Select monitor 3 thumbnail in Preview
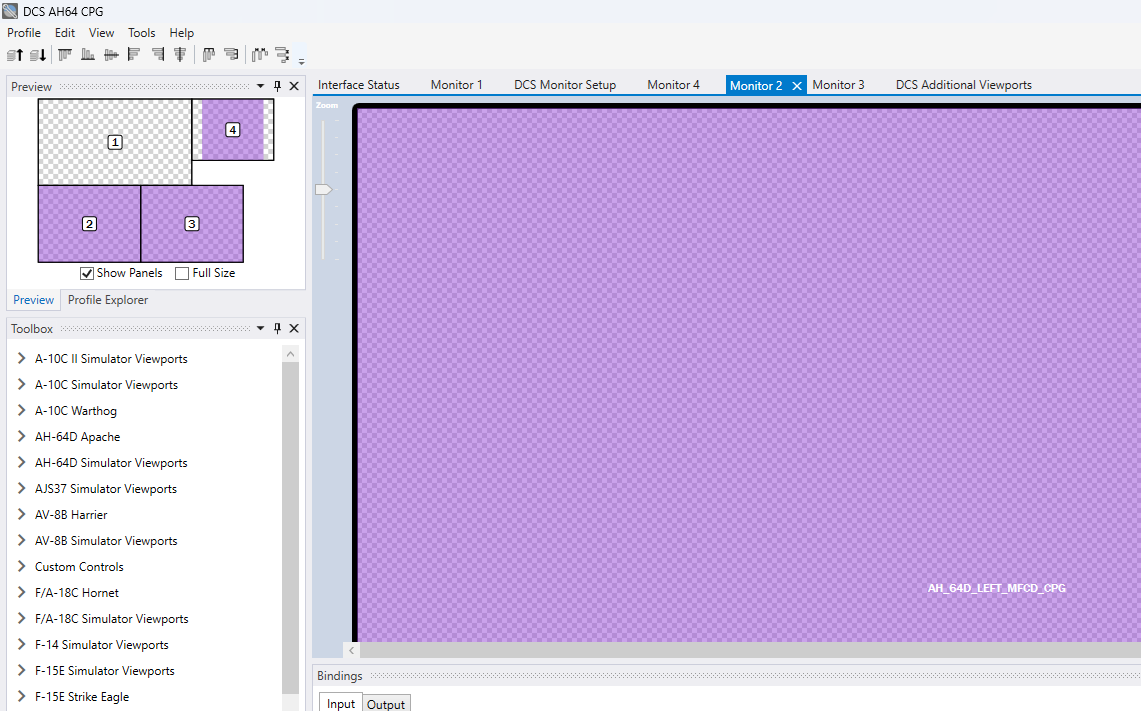 coord(192,223)
